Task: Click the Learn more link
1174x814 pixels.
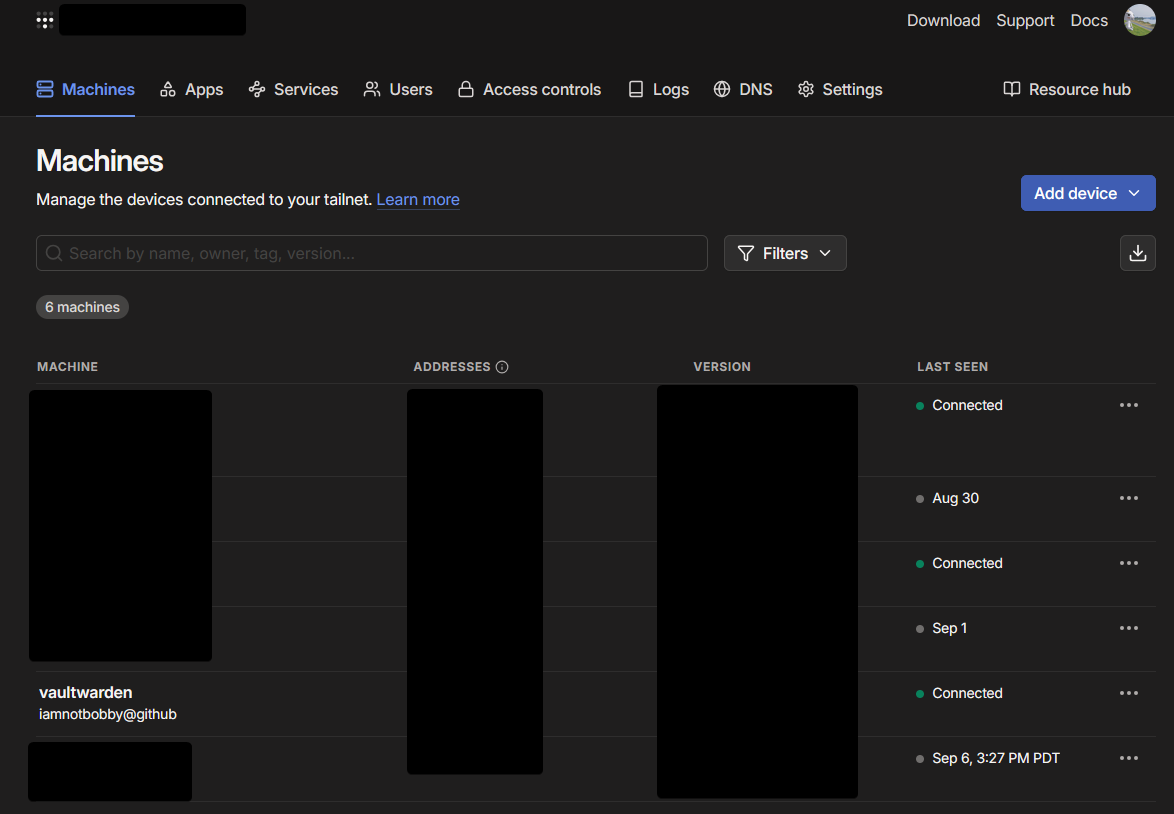Action: 418,199
